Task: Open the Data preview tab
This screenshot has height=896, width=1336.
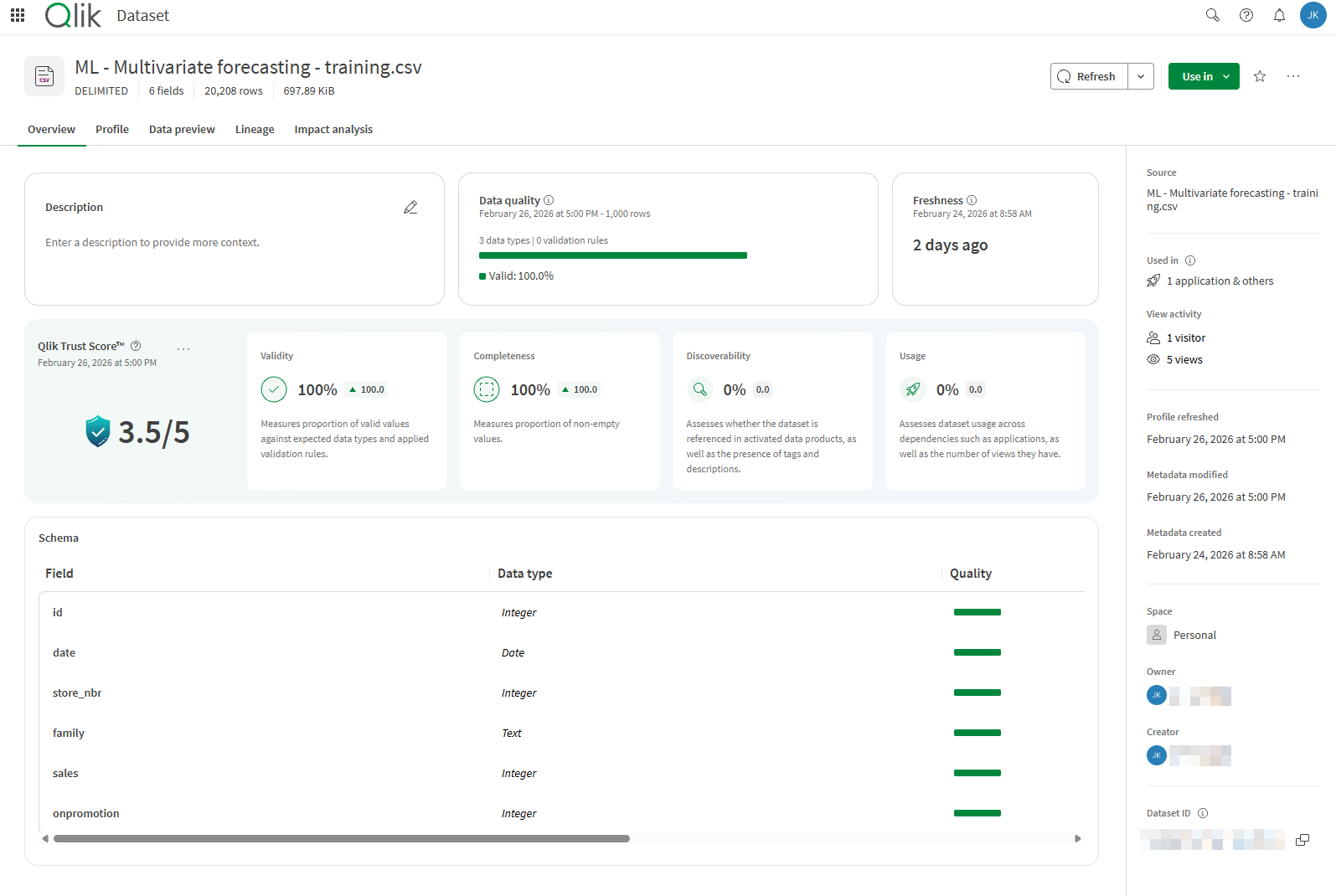Action: 182,129
